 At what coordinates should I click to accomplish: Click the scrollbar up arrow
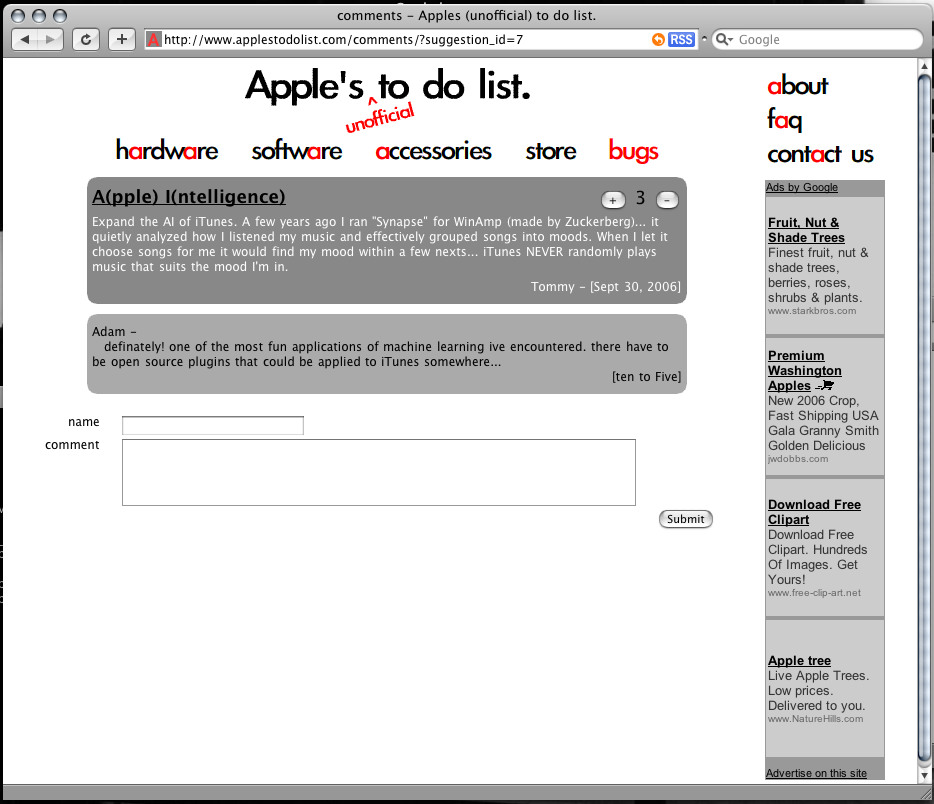tap(924, 66)
